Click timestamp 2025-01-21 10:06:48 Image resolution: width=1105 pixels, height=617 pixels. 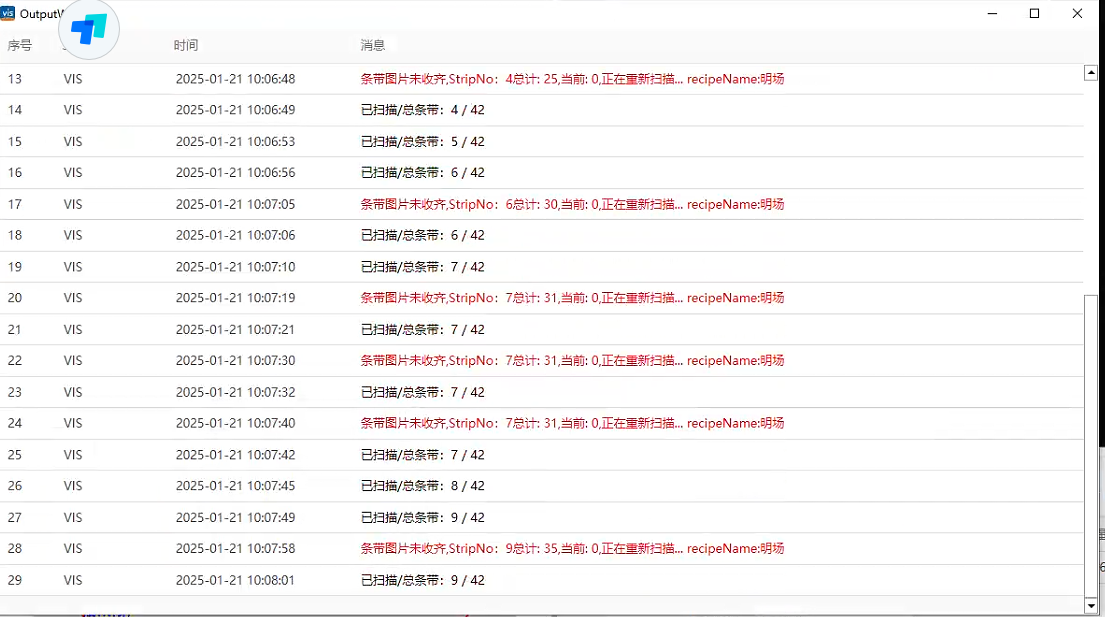point(235,79)
